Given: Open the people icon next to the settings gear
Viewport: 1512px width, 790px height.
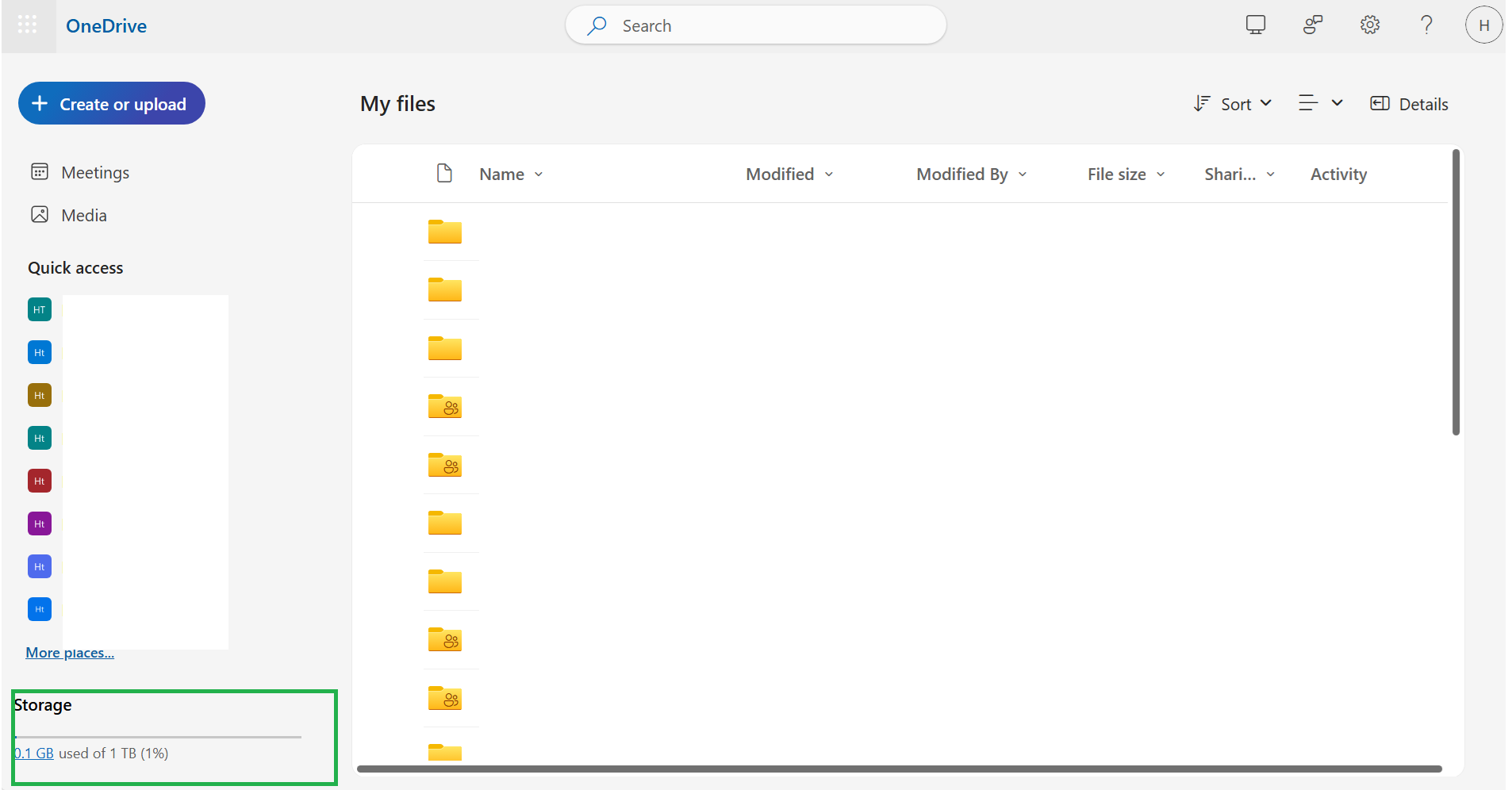Looking at the screenshot, I should [x=1313, y=25].
